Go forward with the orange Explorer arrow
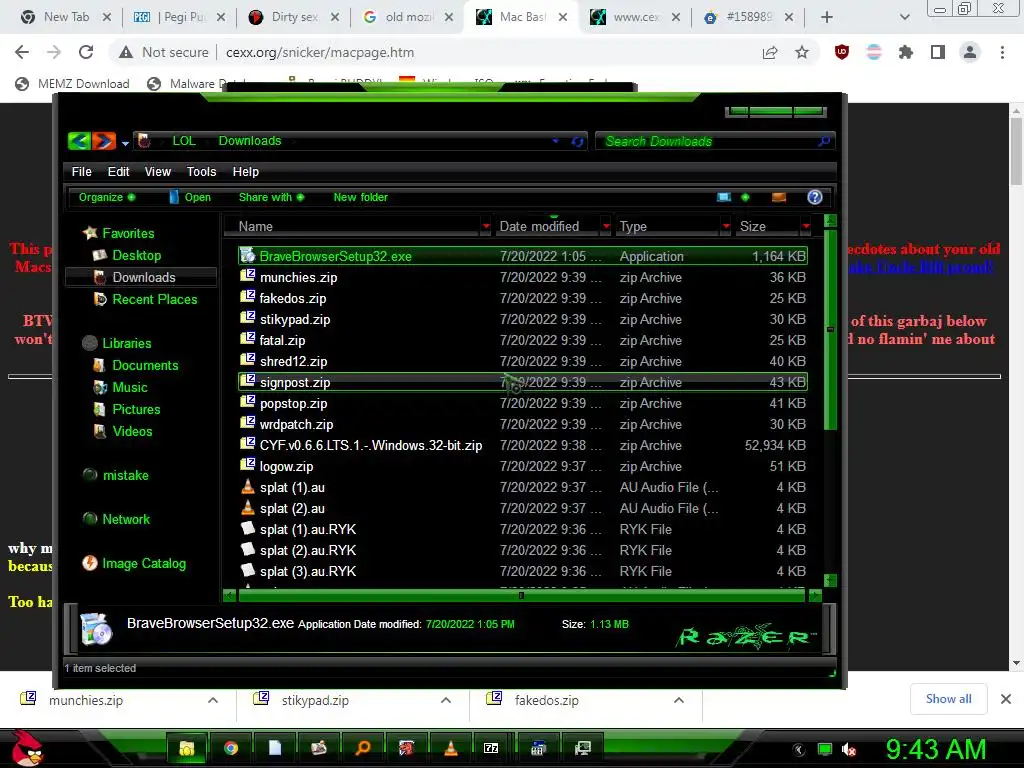This screenshot has height=768, width=1024. [x=103, y=140]
